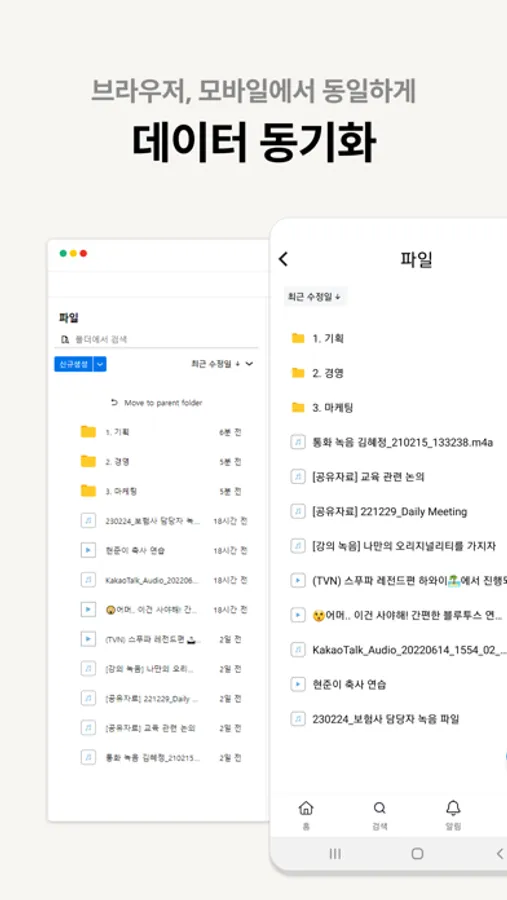Click the red window dot in browser
Screen dimensions: 507x900
[x=83, y=253]
